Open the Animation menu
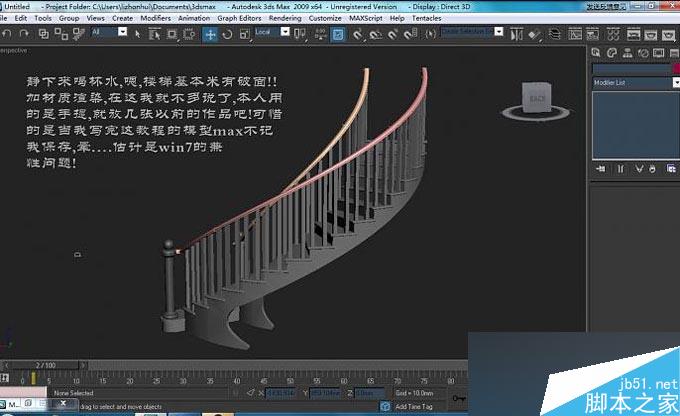Viewport: 680px width, 416px height. (x=194, y=18)
